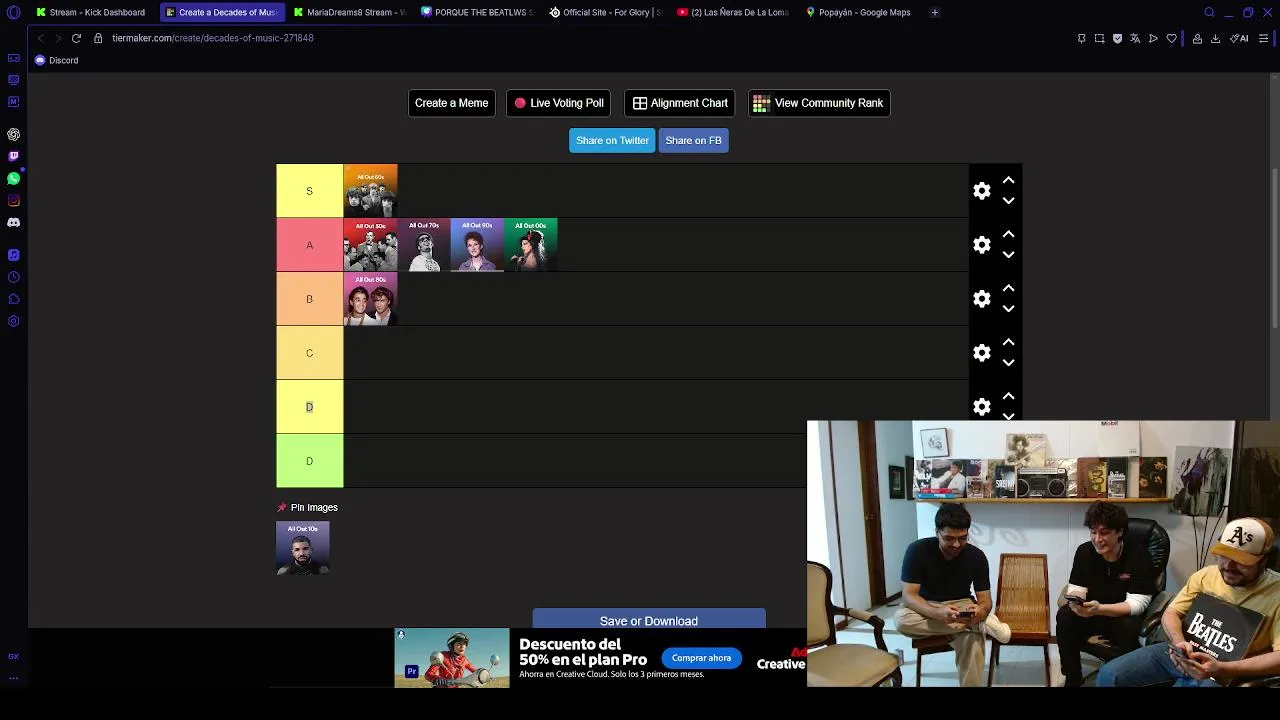Screen dimensions: 1280x720
Task: Click the C tier label
Action: pos(310,353)
